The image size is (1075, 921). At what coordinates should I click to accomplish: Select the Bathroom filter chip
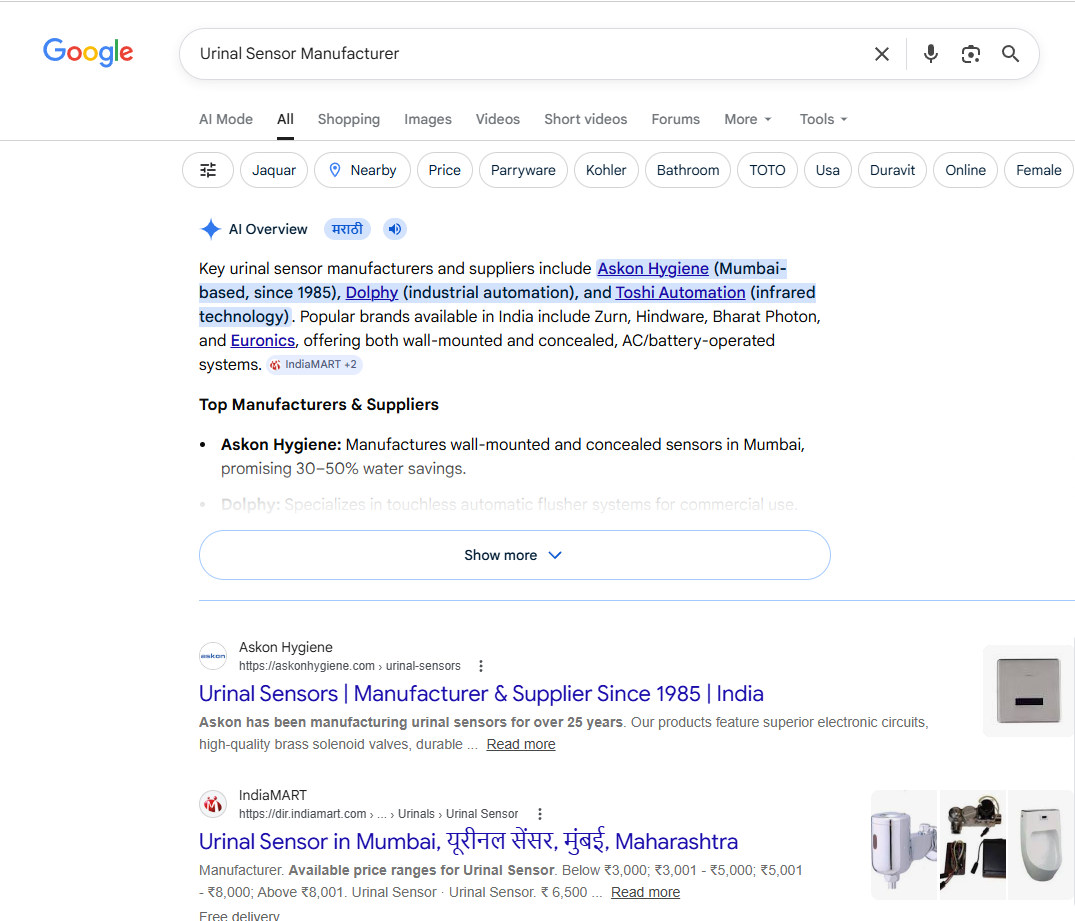point(688,170)
